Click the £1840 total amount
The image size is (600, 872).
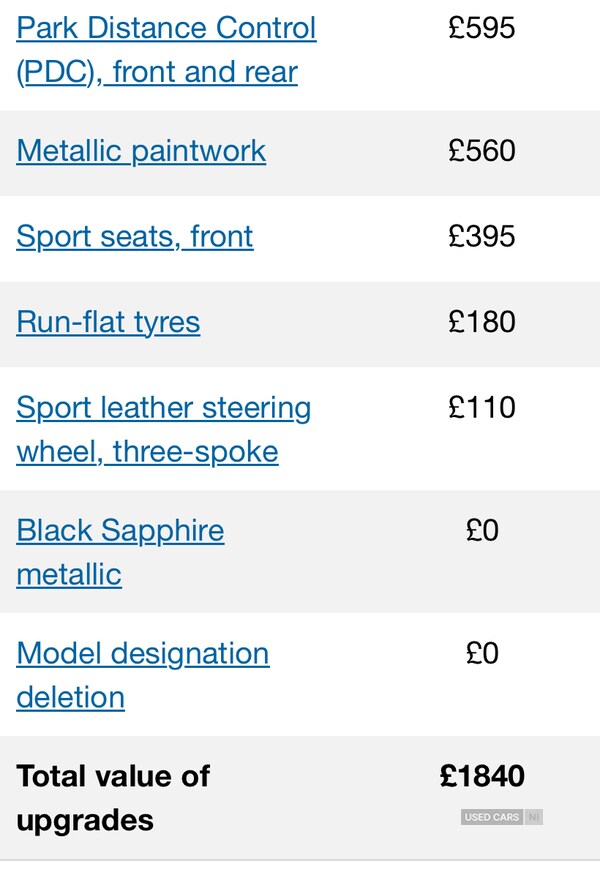(482, 776)
